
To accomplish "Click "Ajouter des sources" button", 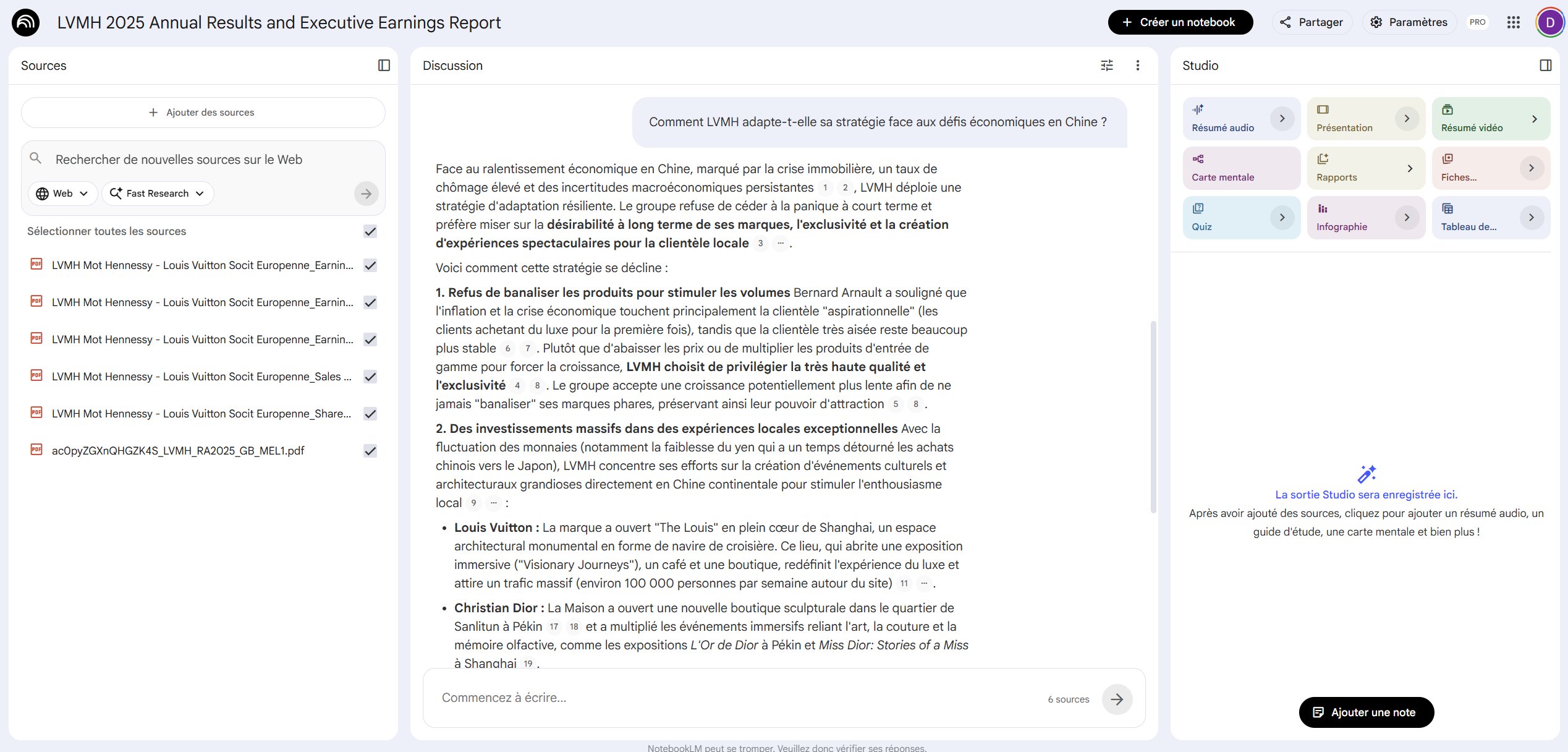I will (203, 113).
